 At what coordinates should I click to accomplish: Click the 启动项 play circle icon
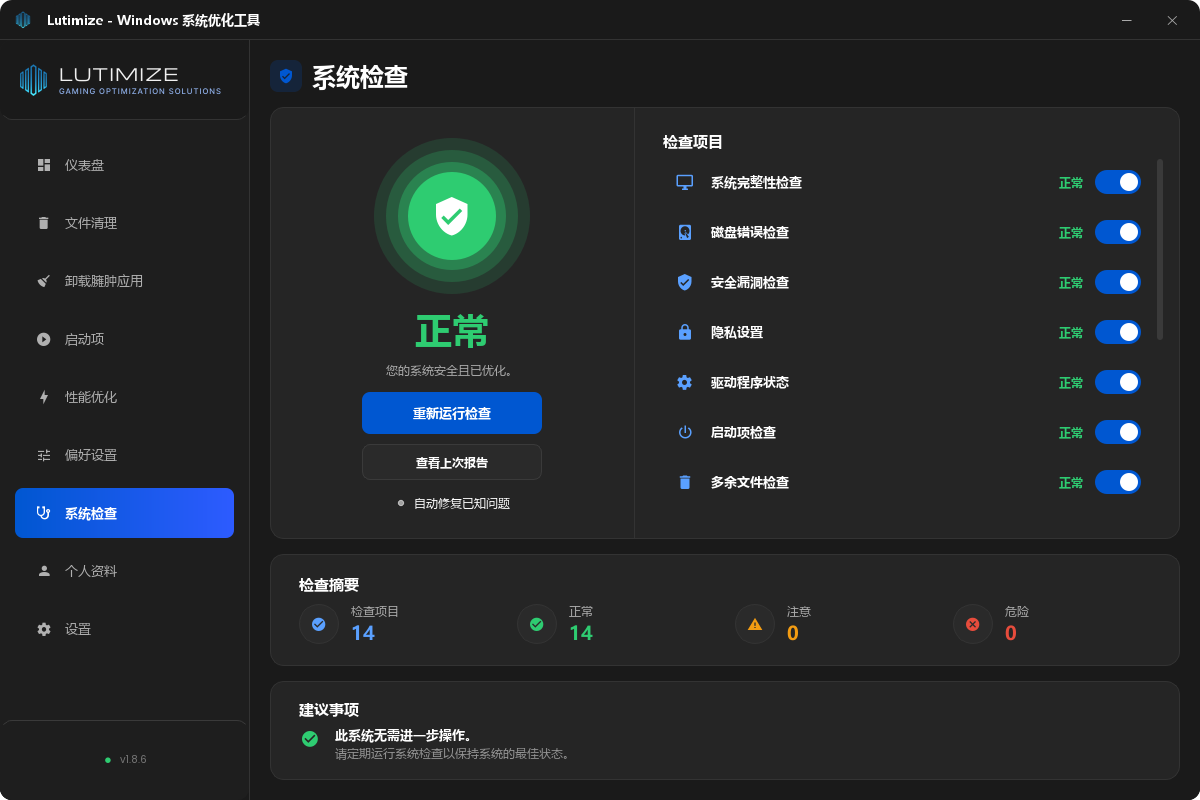tap(44, 339)
